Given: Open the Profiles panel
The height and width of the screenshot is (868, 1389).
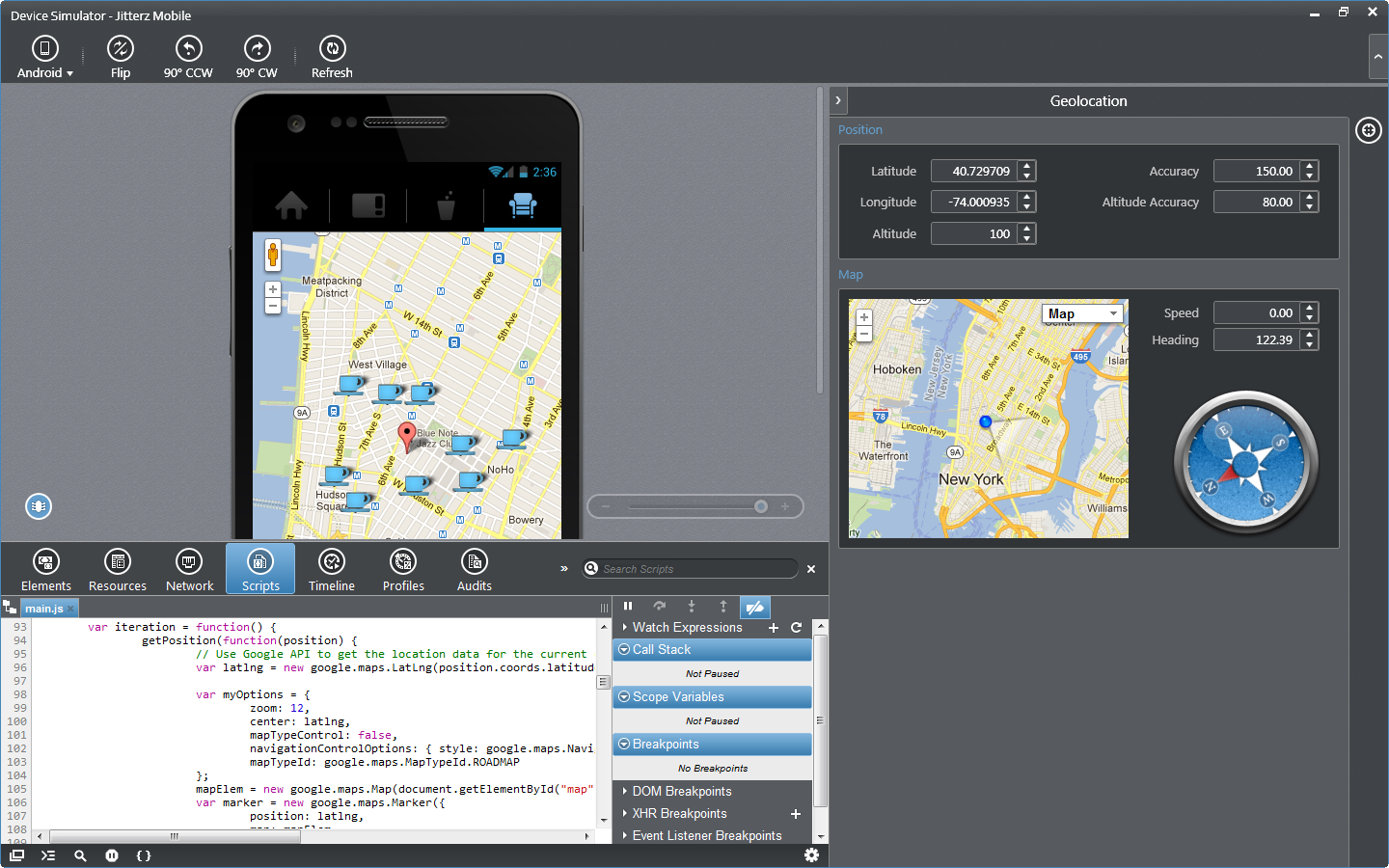Looking at the screenshot, I should (x=403, y=569).
